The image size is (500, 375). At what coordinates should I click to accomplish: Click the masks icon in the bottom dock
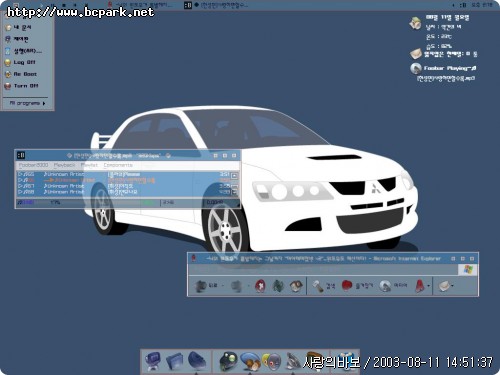coord(272,361)
